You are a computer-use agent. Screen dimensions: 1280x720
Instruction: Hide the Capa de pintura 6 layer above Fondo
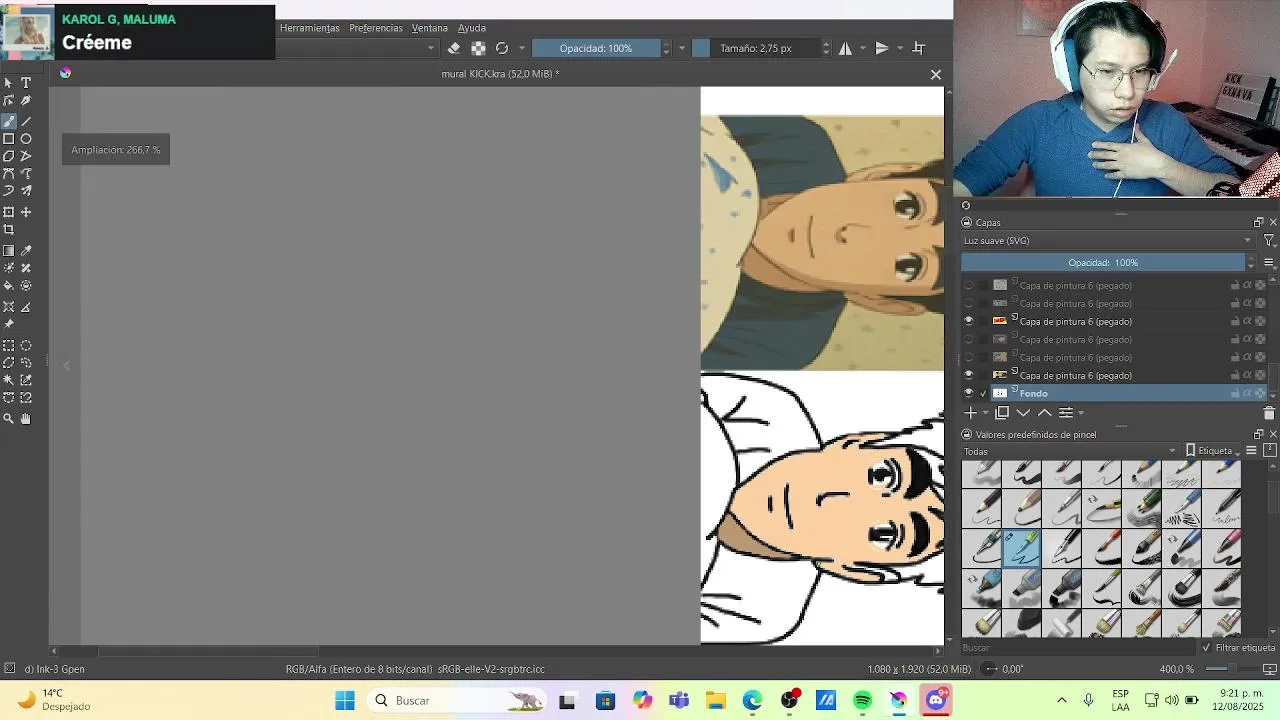(x=968, y=375)
